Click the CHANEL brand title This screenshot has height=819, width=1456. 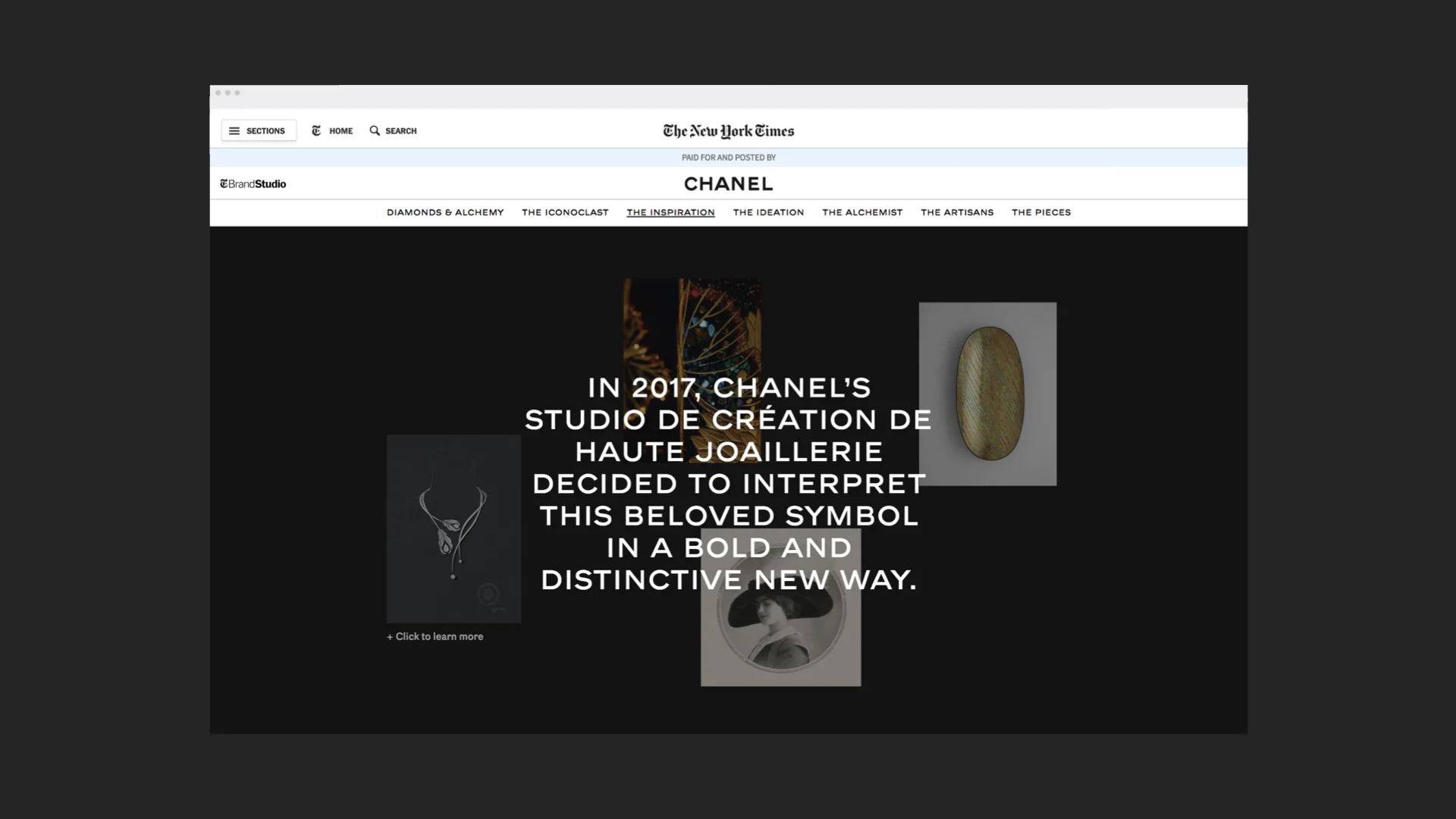(x=728, y=184)
